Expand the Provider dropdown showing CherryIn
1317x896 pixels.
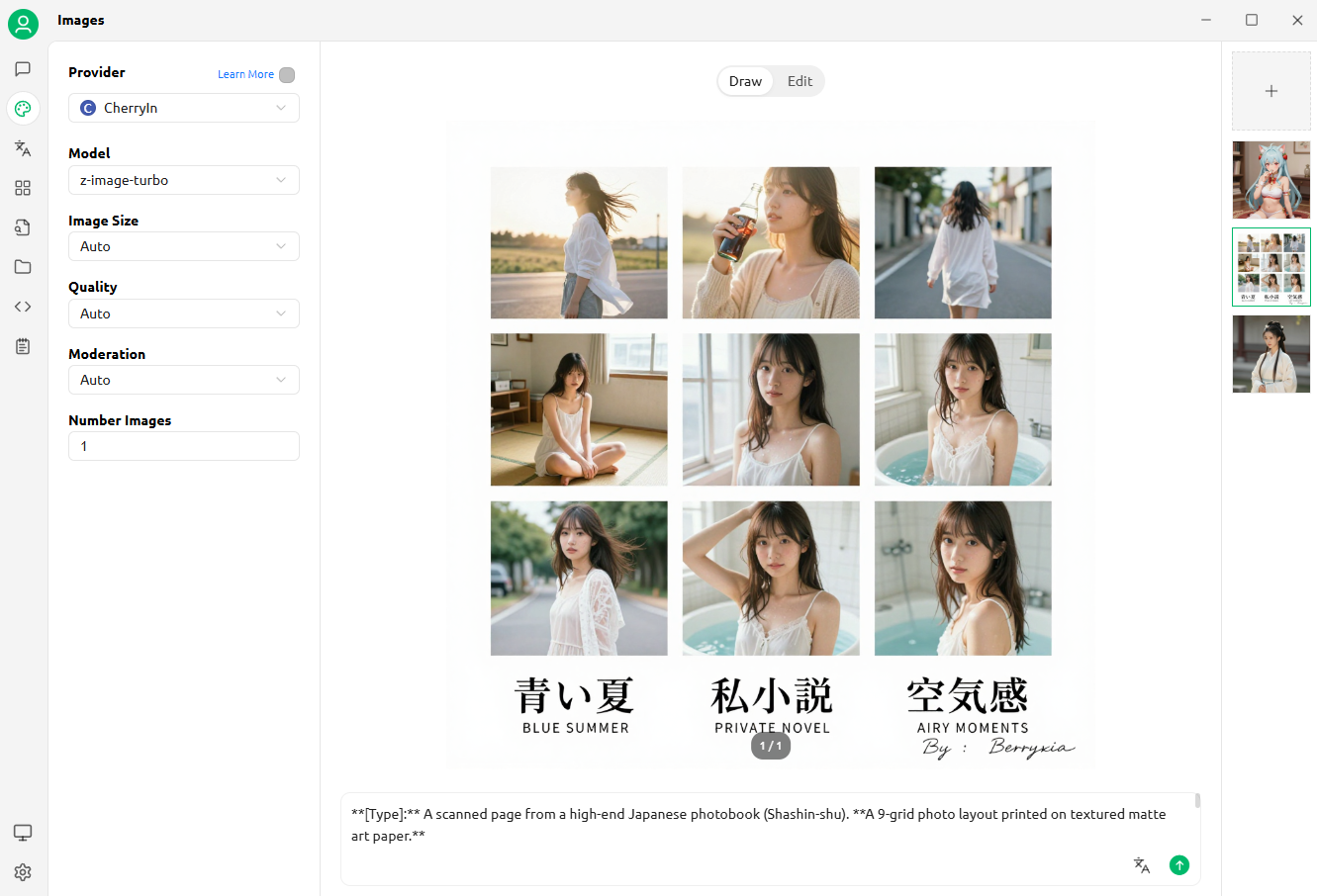tap(183, 108)
